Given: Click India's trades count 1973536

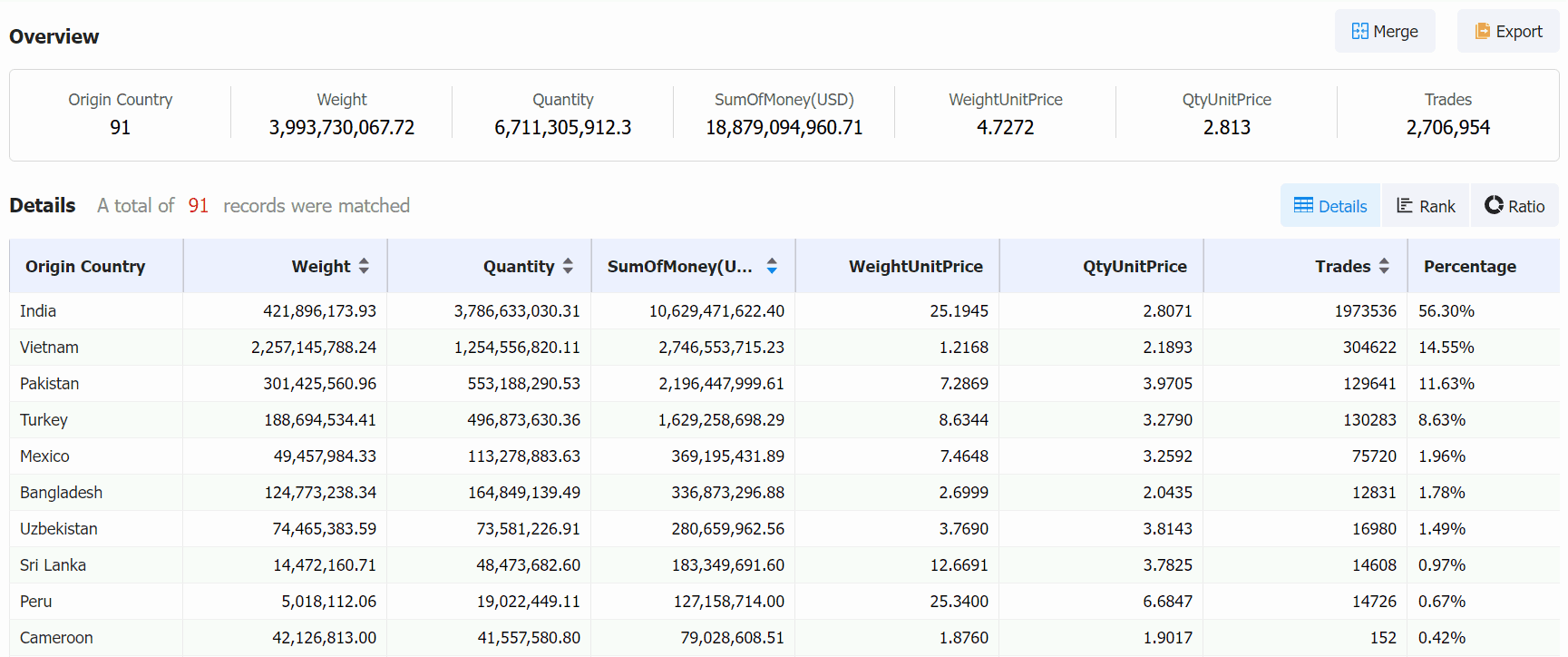Looking at the screenshot, I should [x=1365, y=311].
